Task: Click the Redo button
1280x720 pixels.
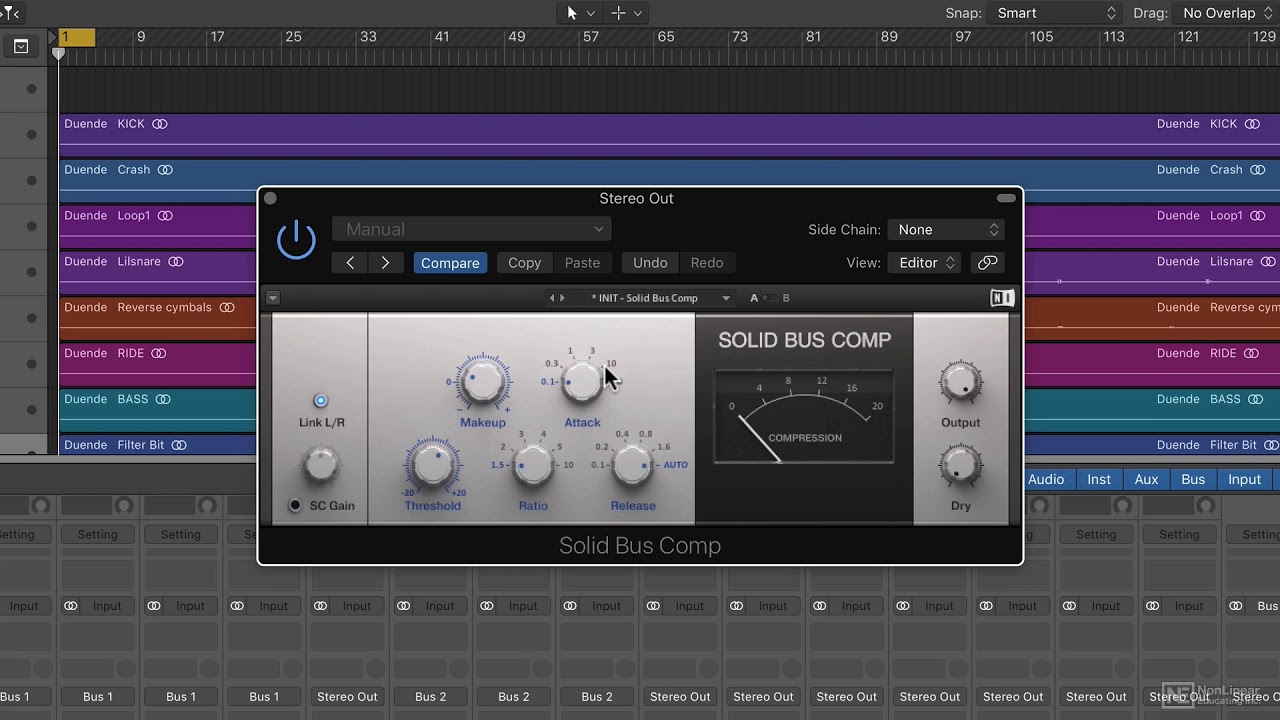Action: 707,263
